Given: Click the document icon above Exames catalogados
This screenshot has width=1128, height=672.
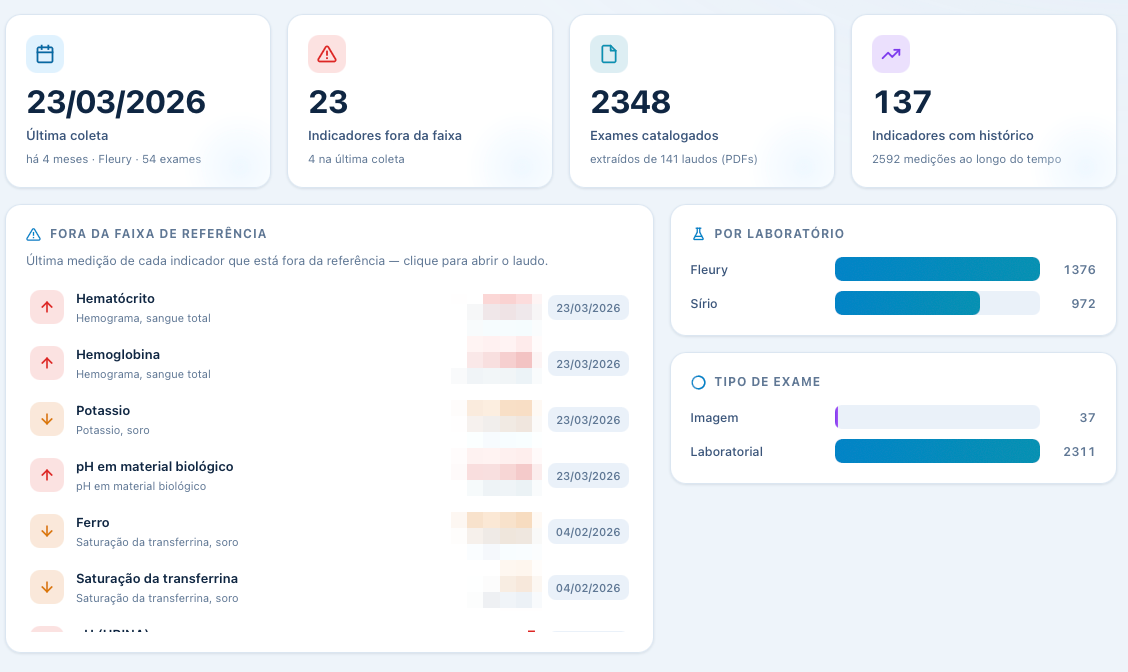Looking at the screenshot, I should [609, 54].
